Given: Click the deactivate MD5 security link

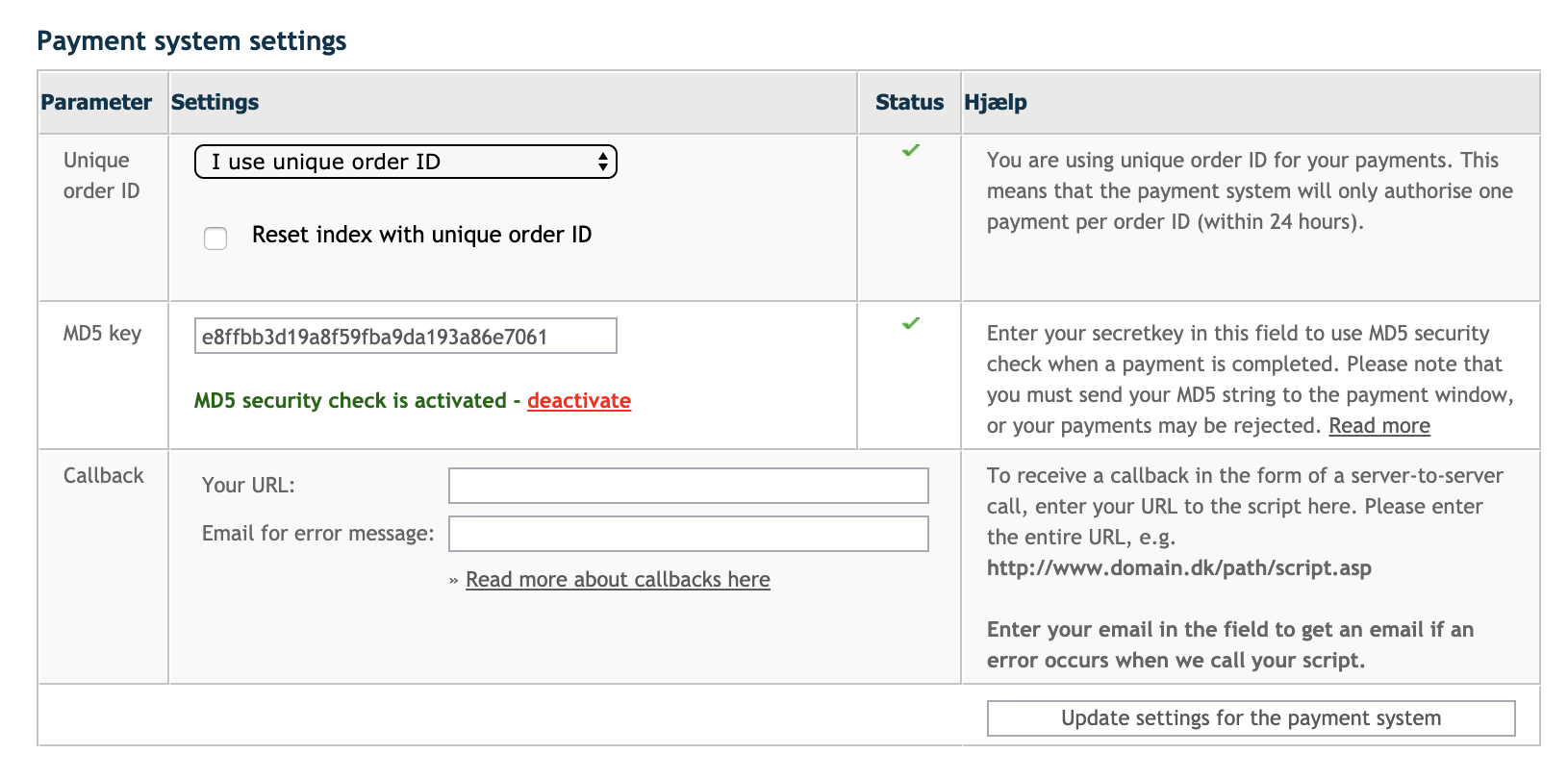Looking at the screenshot, I should tap(579, 400).
